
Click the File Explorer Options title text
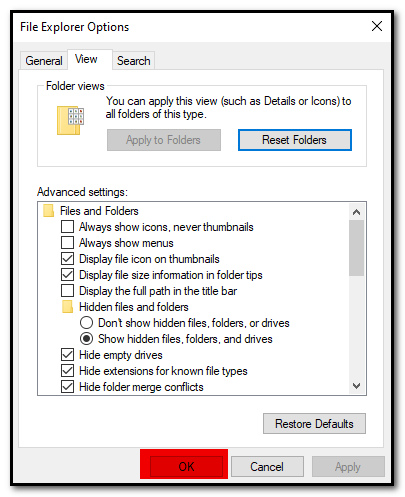pos(74,27)
